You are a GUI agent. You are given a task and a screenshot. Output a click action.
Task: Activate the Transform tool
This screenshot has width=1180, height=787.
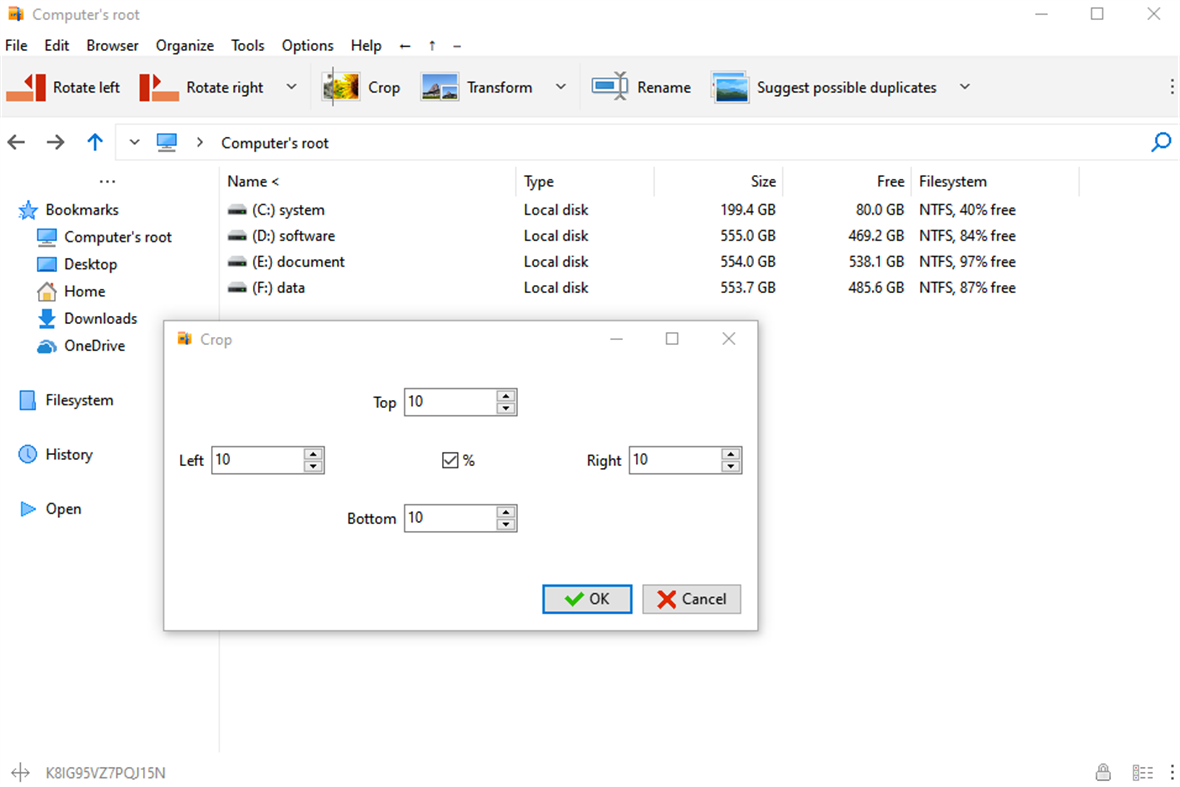(480, 87)
